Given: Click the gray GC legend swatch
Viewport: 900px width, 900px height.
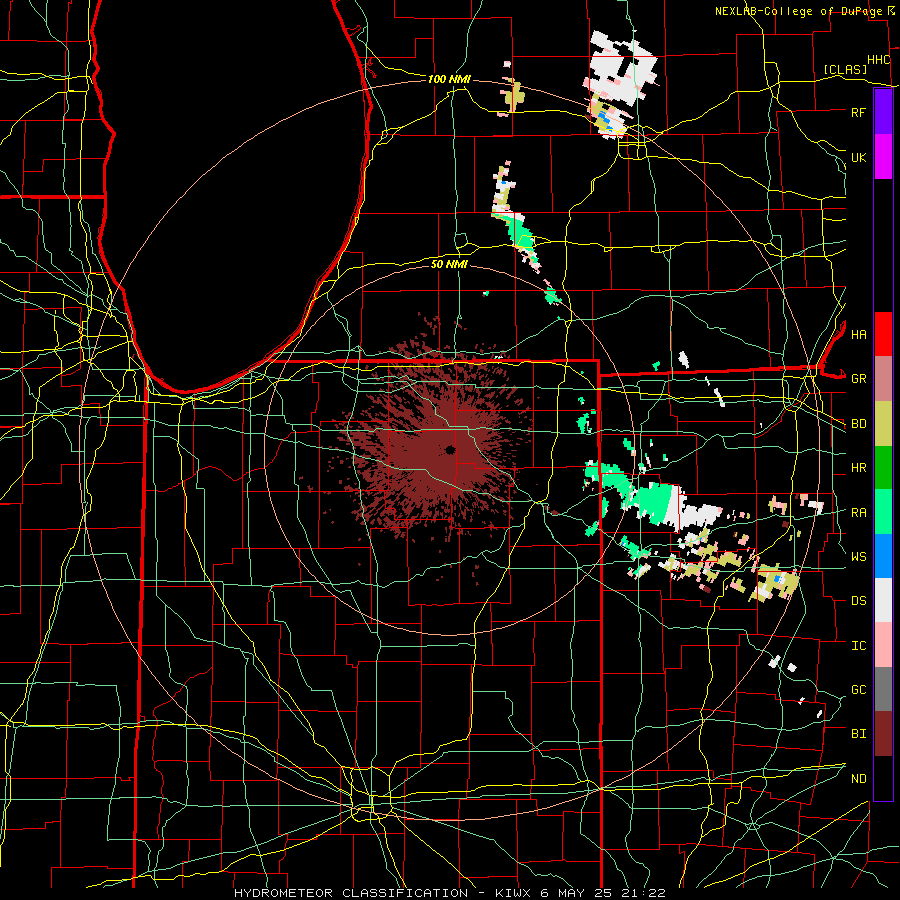Looking at the screenshot, I should tap(883, 689).
